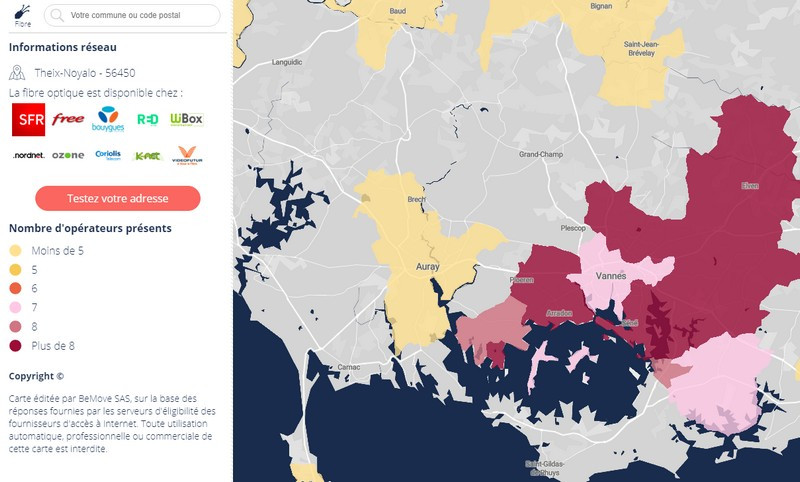This screenshot has width=800, height=482.
Task: Click the search magnifier icon
Action: click(x=57, y=15)
